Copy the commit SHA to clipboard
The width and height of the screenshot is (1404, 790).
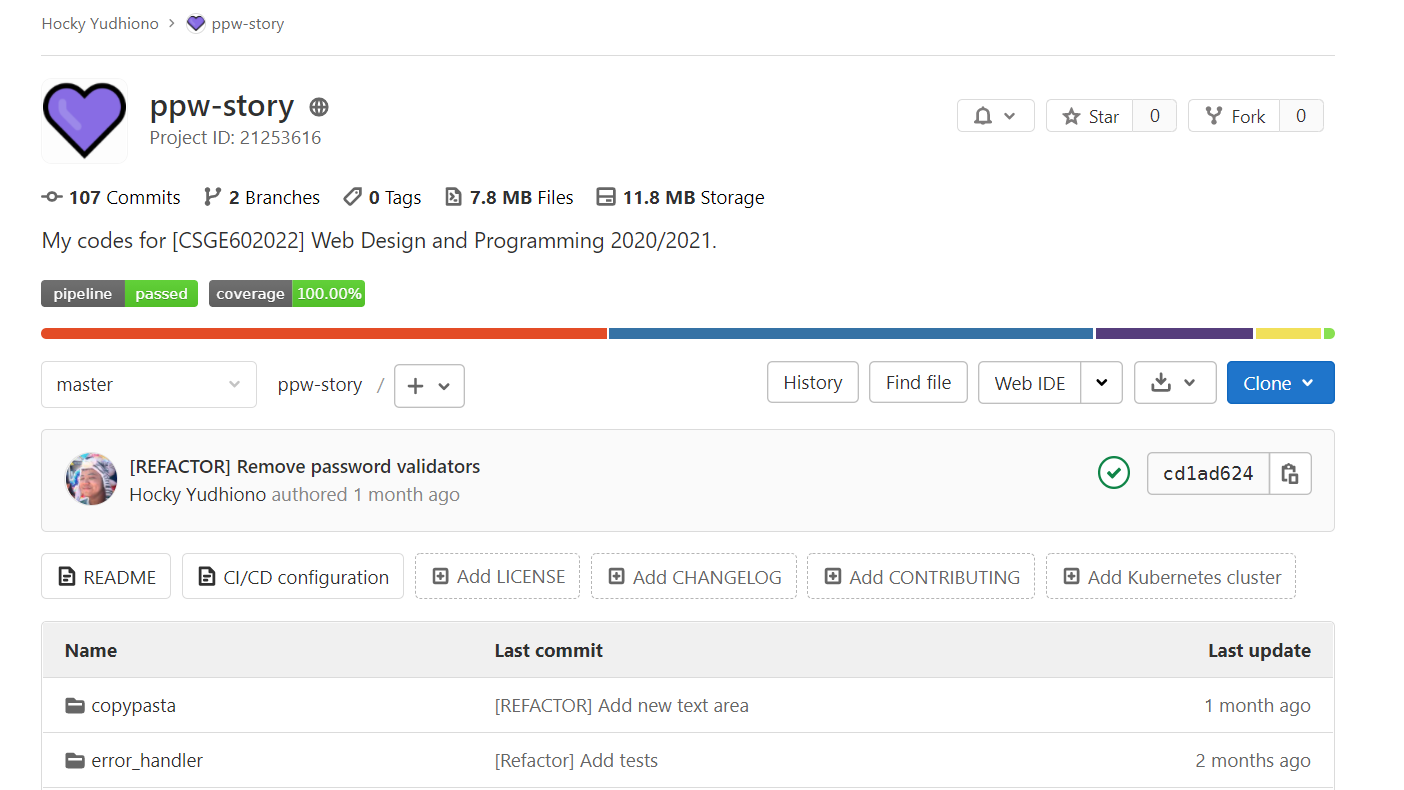click(1290, 474)
